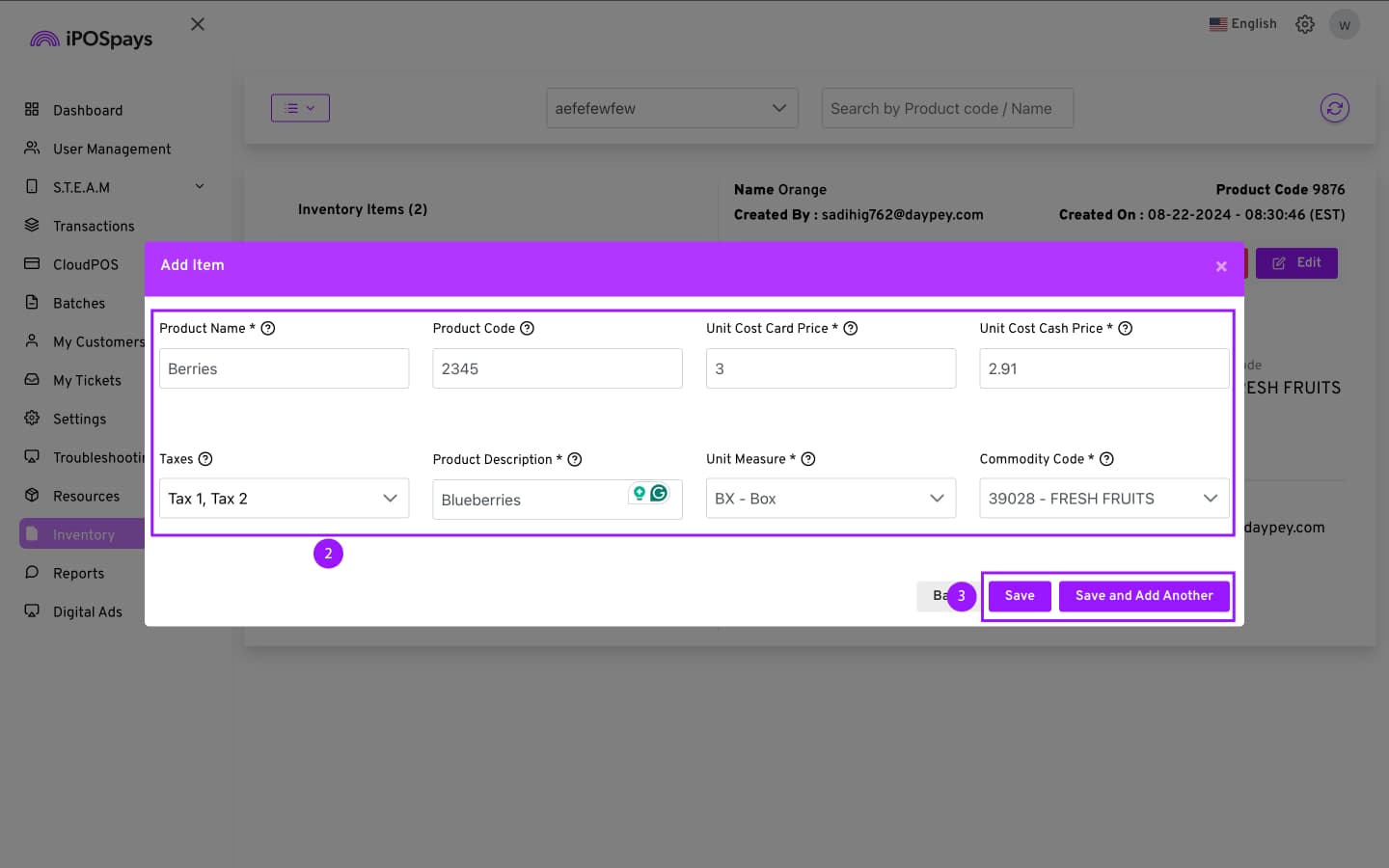The height and width of the screenshot is (868, 1389).
Task: Expand the Unit Measure dropdown
Action: [x=831, y=499]
